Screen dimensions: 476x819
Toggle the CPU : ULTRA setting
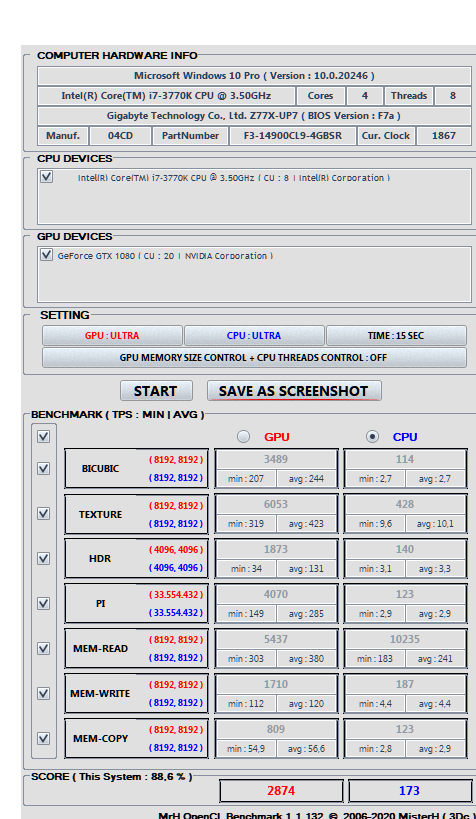pyautogui.click(x=254, y=335)
